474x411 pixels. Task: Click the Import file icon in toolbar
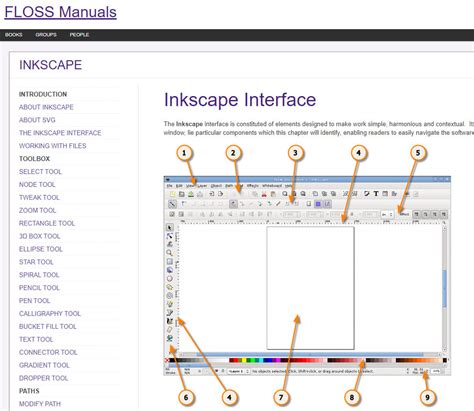point(211,194)
